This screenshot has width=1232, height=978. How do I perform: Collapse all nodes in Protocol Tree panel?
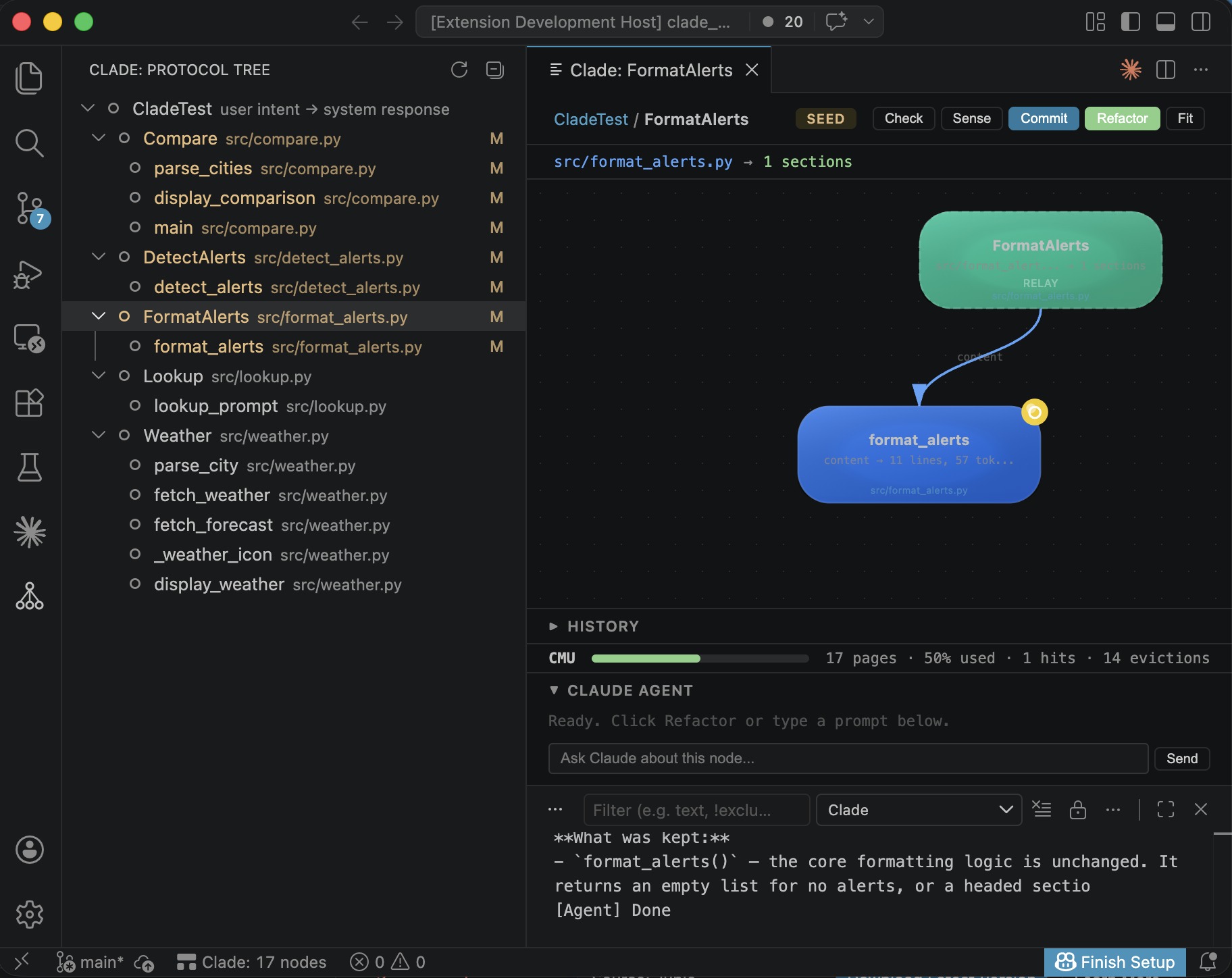tap(494, 70)
